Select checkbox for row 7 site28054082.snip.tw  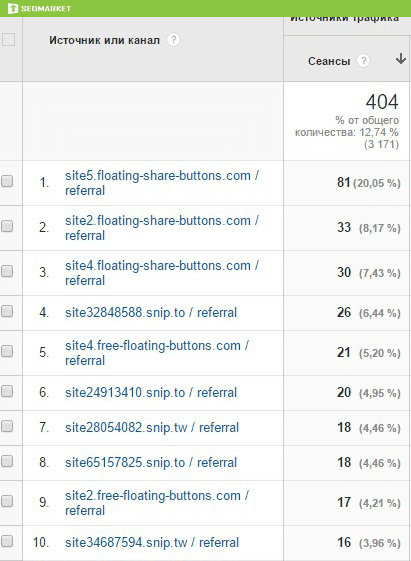pos(7,426)
